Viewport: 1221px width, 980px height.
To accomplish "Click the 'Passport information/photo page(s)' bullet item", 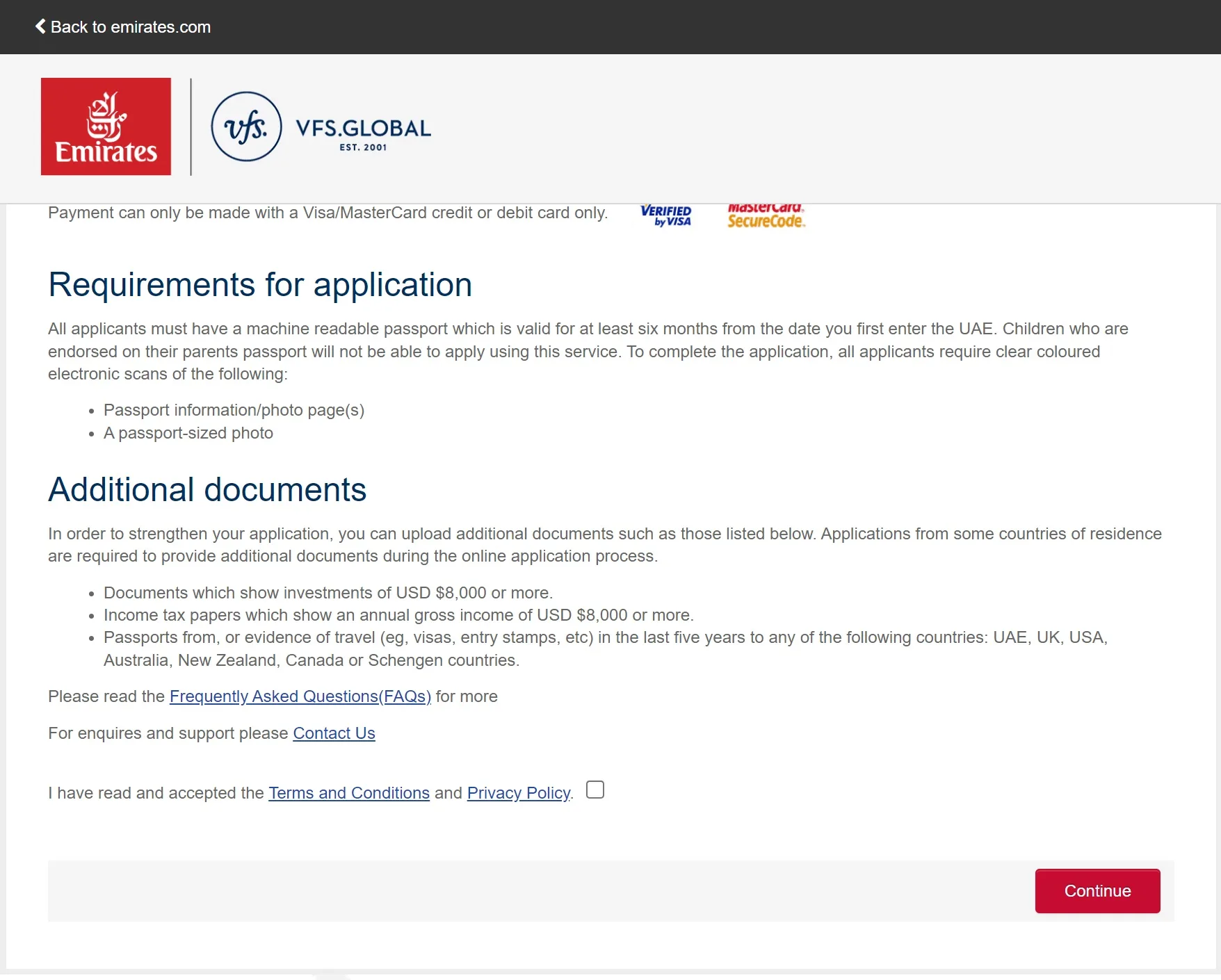I will click(x=234, y=410).
